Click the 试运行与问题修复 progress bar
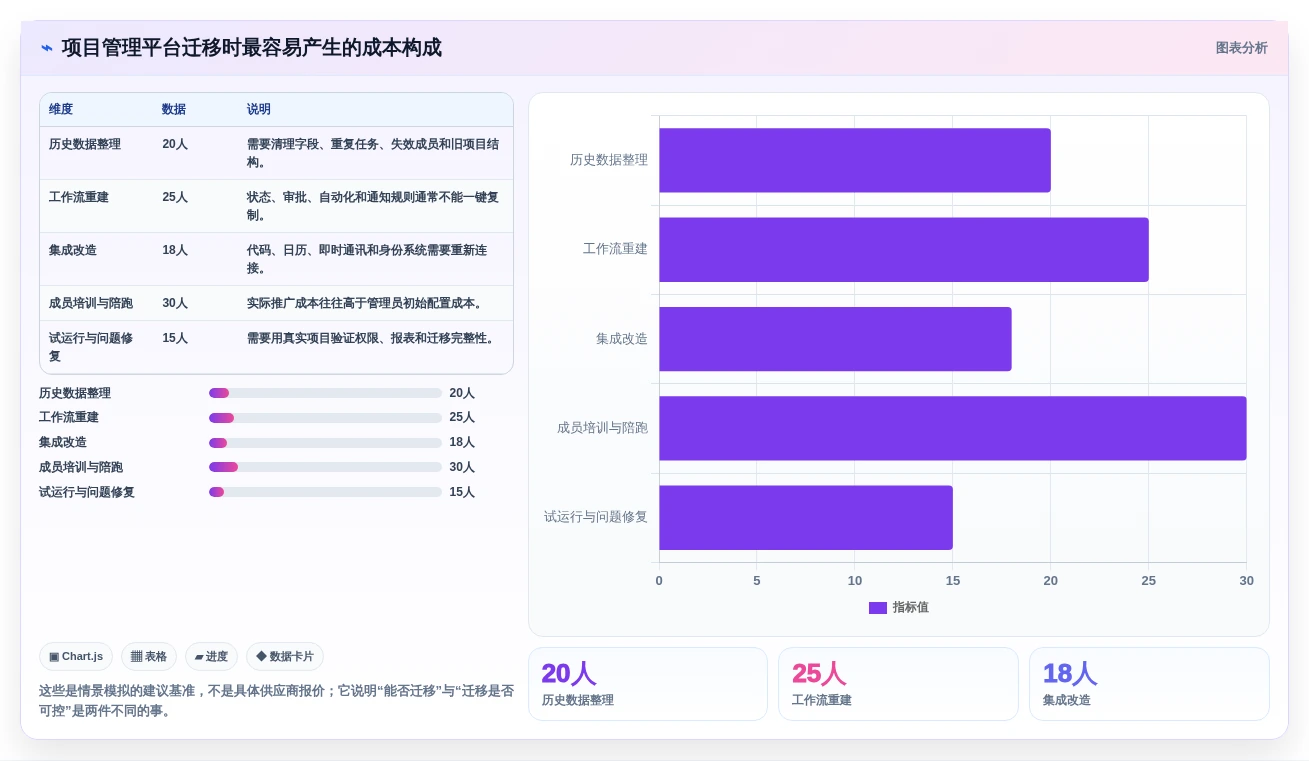The width and height of the screenshot is (1309, 761). coord(325,492)
